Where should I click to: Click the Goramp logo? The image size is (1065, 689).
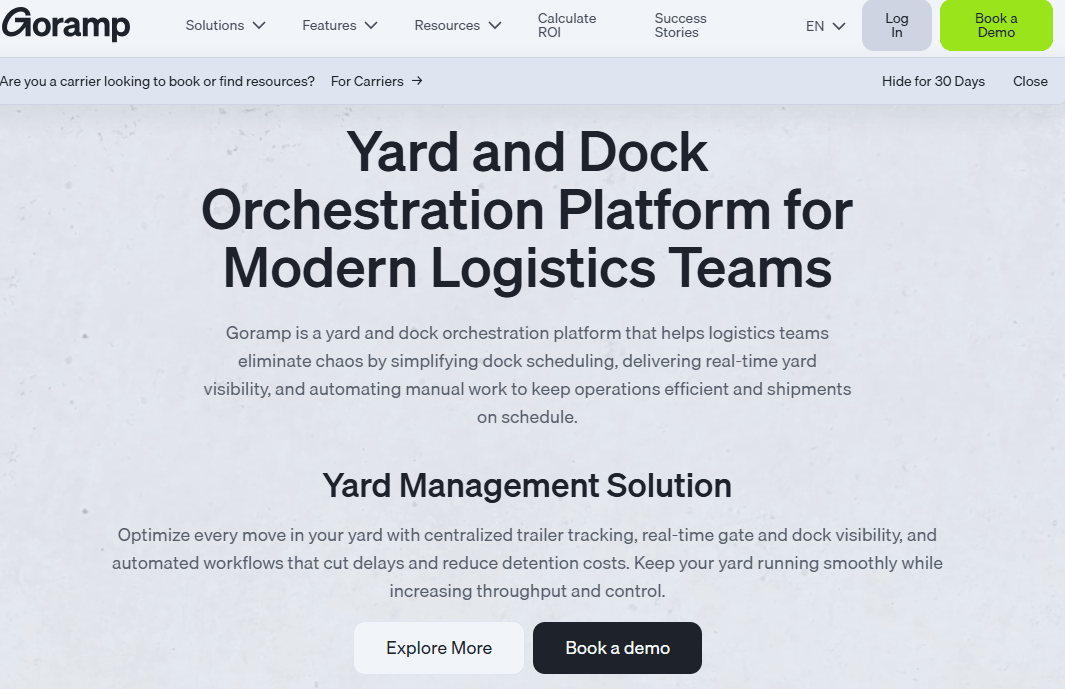66,24
